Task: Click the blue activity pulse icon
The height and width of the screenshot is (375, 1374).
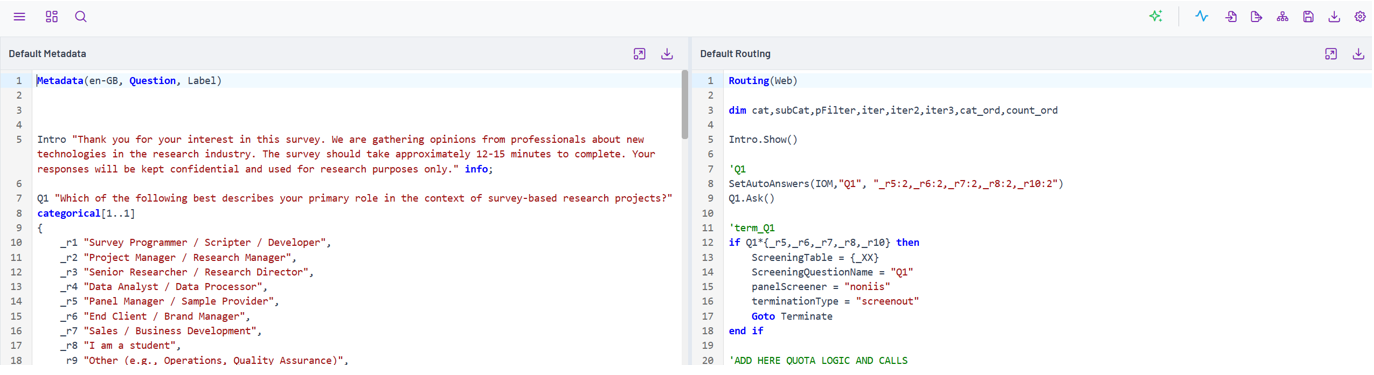Action: [1202, 17]
